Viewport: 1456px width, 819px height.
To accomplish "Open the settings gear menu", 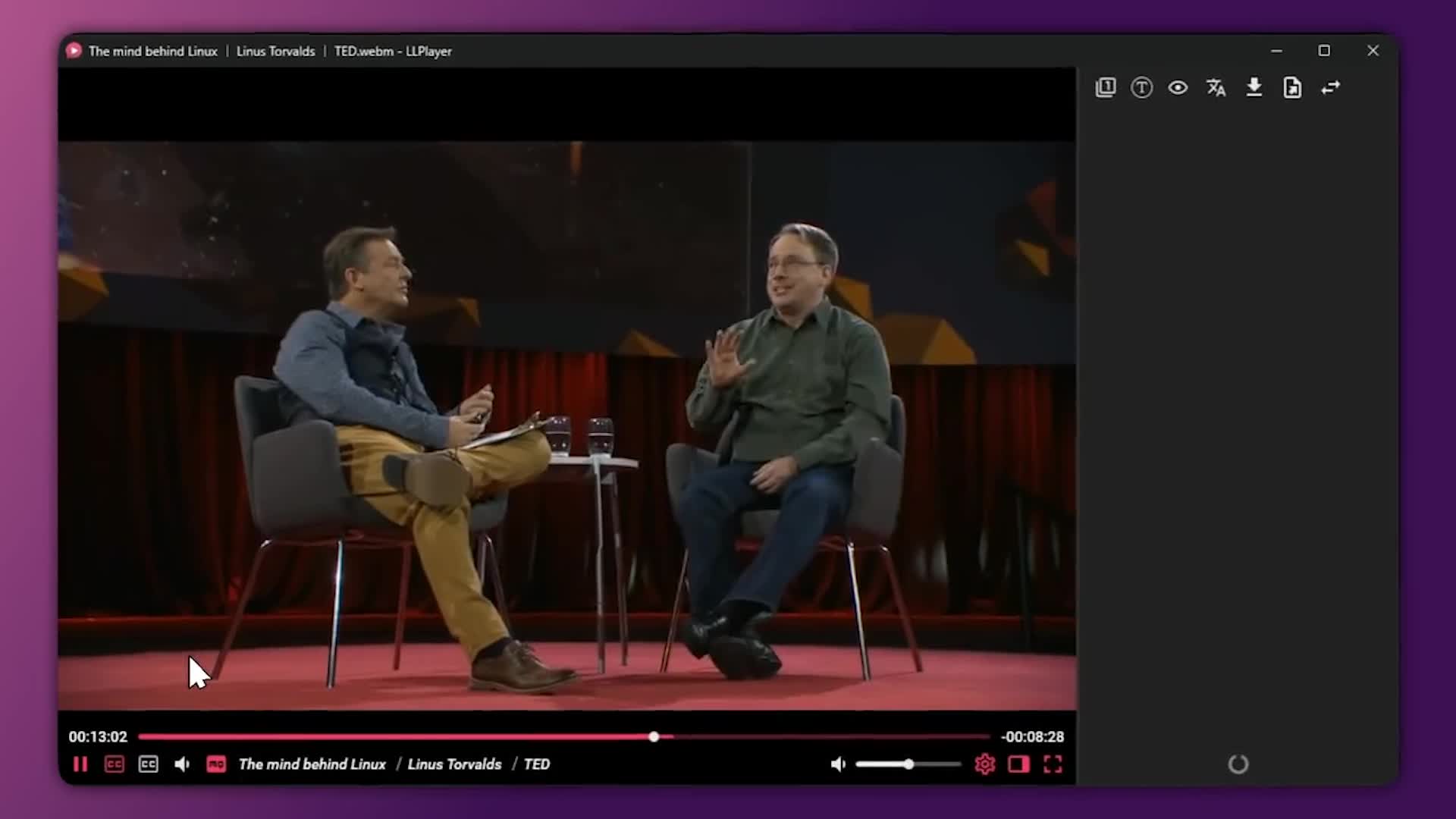I will [984, 764].
